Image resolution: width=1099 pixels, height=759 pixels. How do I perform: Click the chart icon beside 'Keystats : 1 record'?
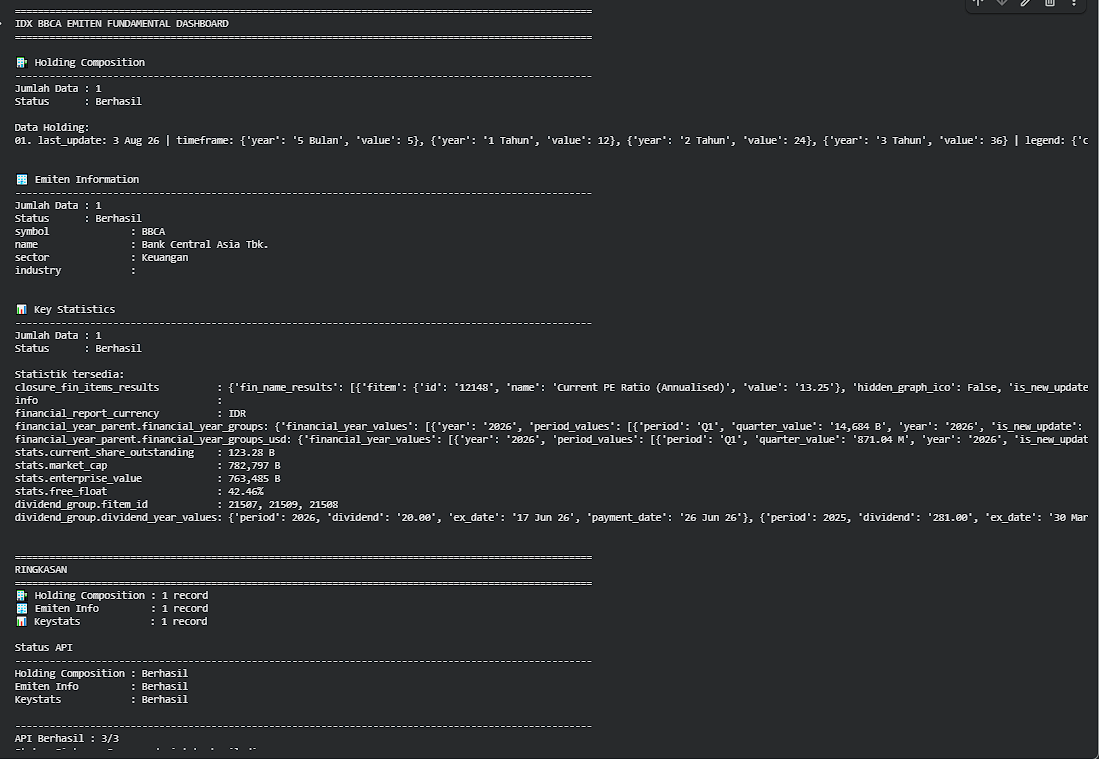(x=22, y=622)
